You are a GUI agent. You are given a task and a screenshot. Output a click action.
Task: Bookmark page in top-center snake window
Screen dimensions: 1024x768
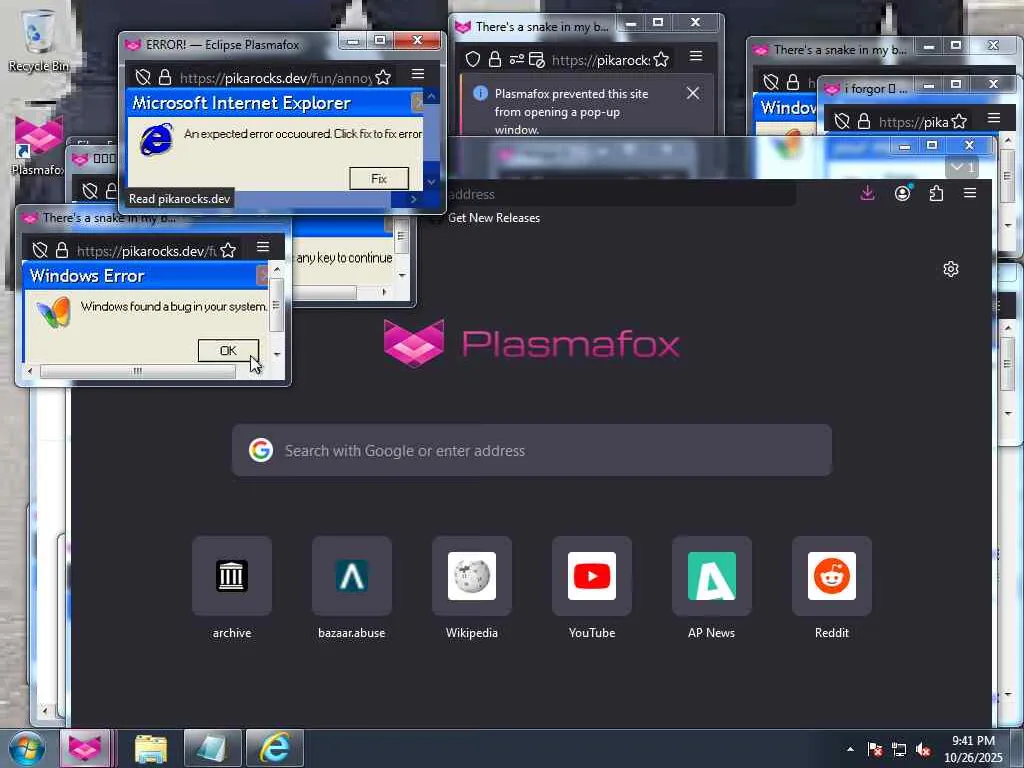click(x=662, y=60)
